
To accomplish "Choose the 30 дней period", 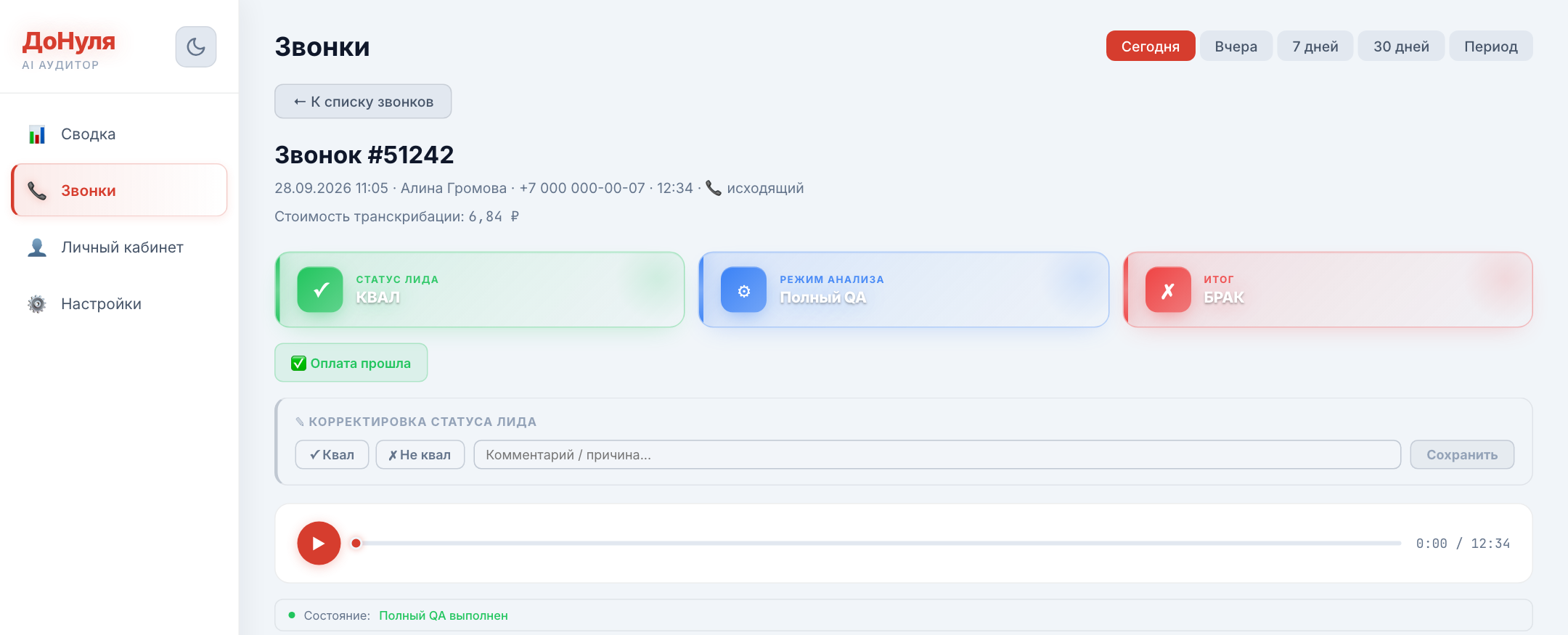I will click(x=1401, y=46).
